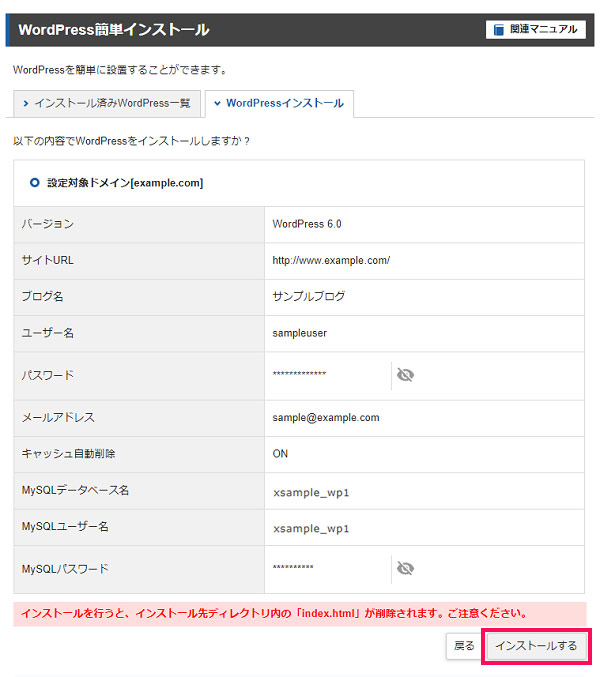Click the red index.html deletion warning text

(x=275, y=613)
